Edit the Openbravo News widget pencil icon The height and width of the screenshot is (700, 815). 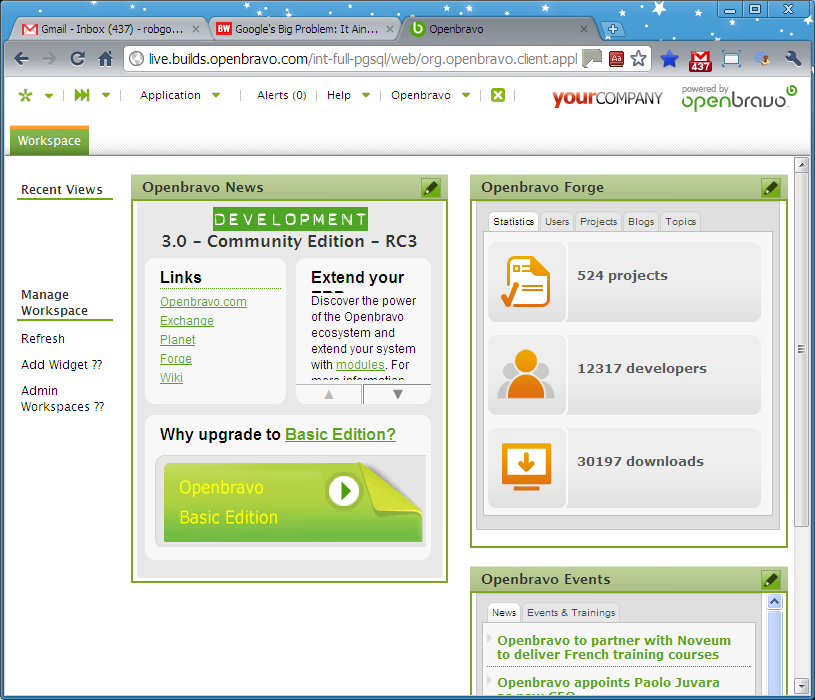[x=431, y=188]
